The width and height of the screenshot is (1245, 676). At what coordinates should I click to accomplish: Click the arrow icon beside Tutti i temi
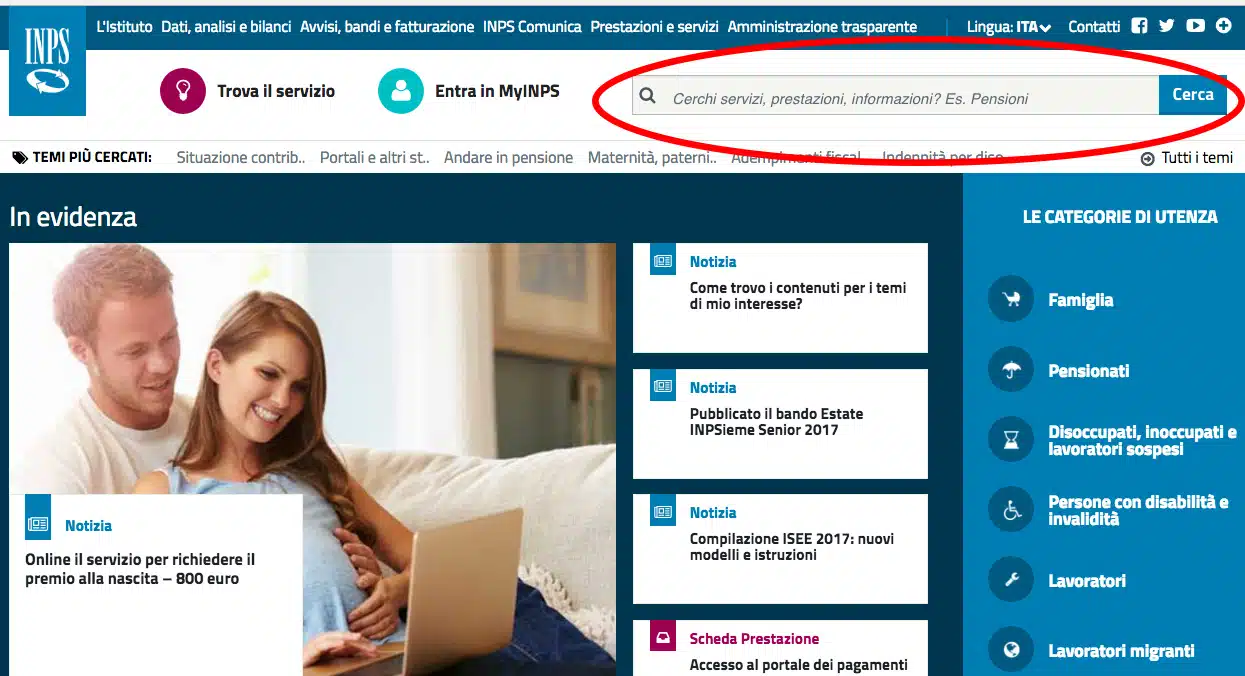pos(1148,158)
